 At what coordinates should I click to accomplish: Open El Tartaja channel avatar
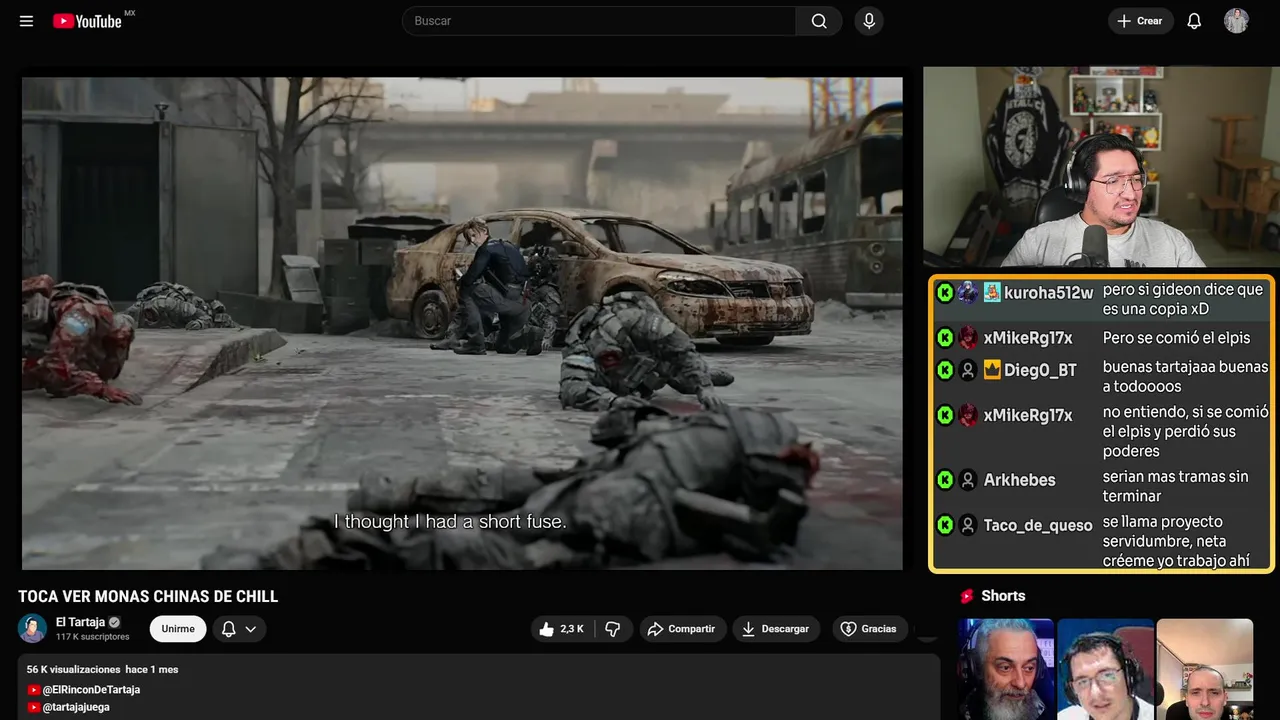[x=32, y=628]
